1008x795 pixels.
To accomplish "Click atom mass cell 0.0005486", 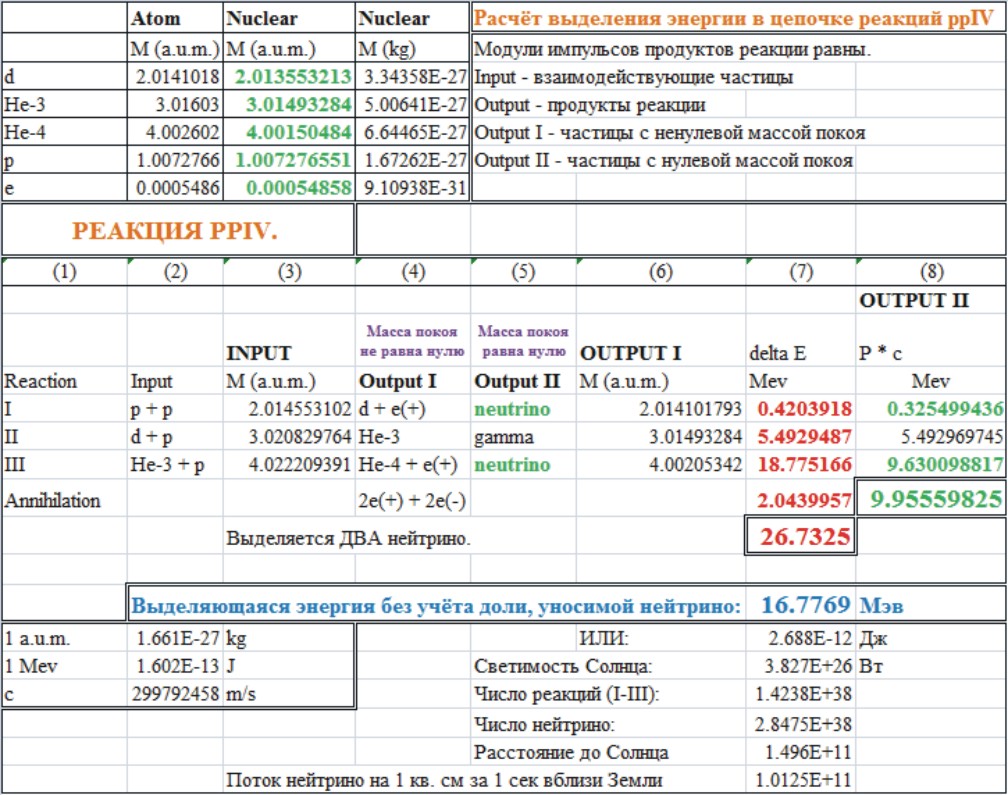I will tap(176, 188).
